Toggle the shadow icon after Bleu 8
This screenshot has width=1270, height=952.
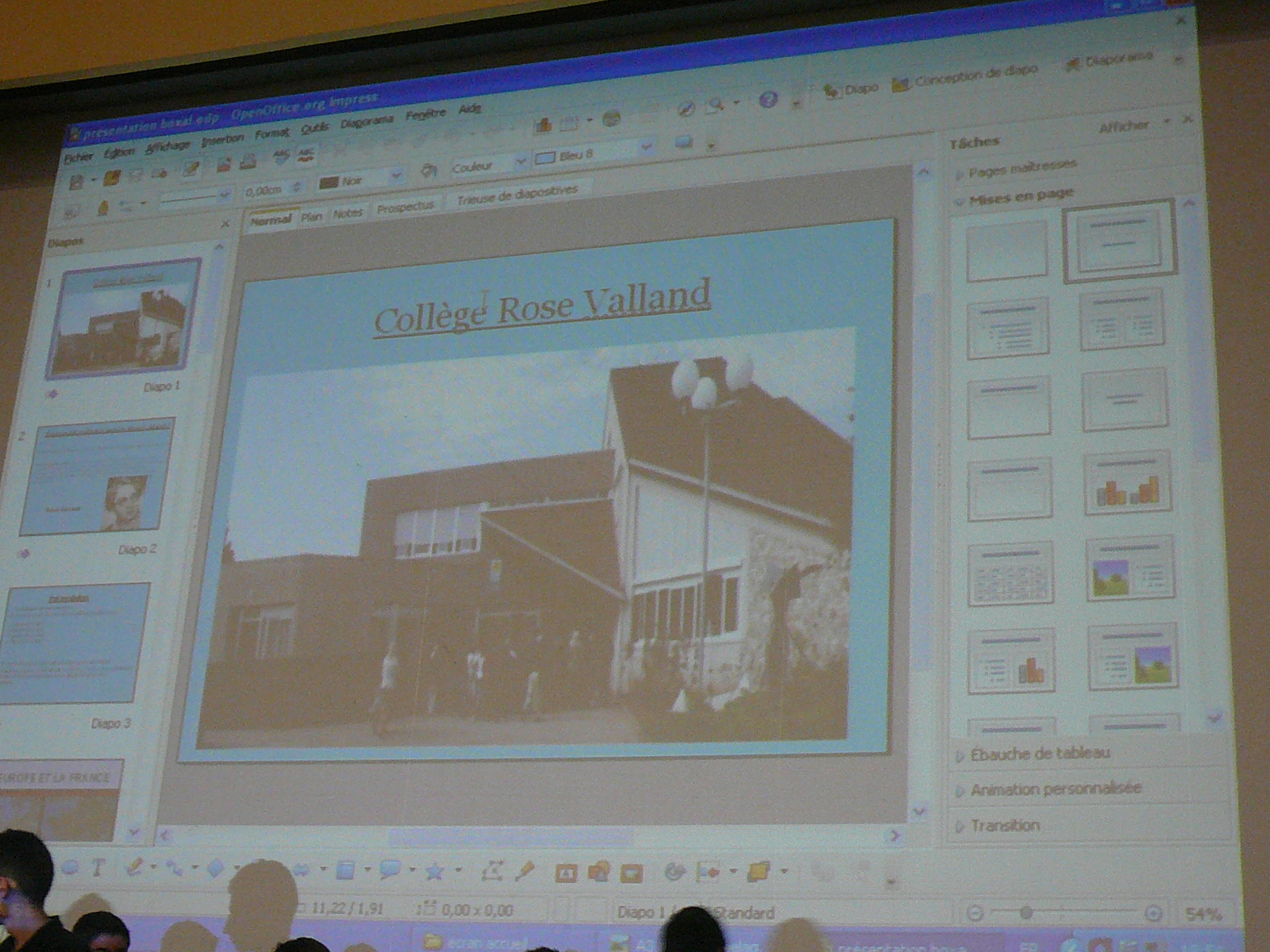pos(683,142)
